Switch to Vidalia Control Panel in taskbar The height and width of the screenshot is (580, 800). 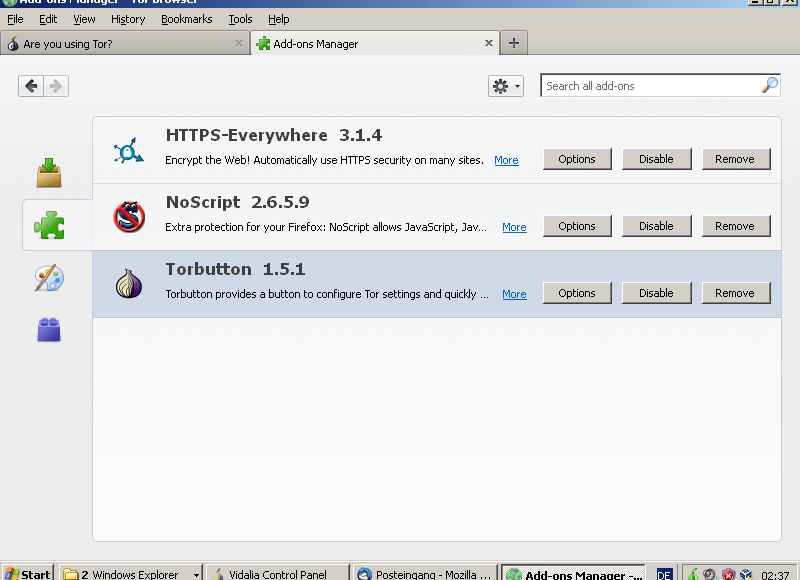(278, 574)
